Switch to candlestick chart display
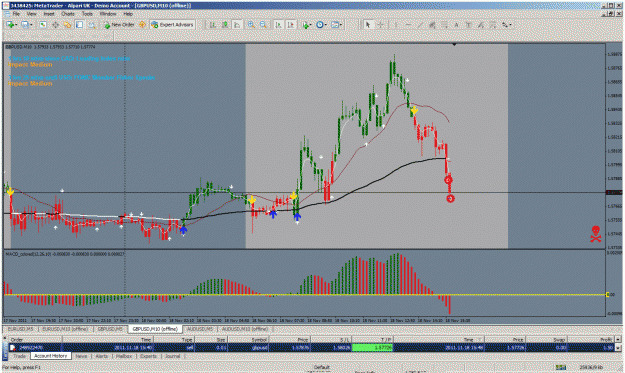625x373 pixels. (225, 25)
